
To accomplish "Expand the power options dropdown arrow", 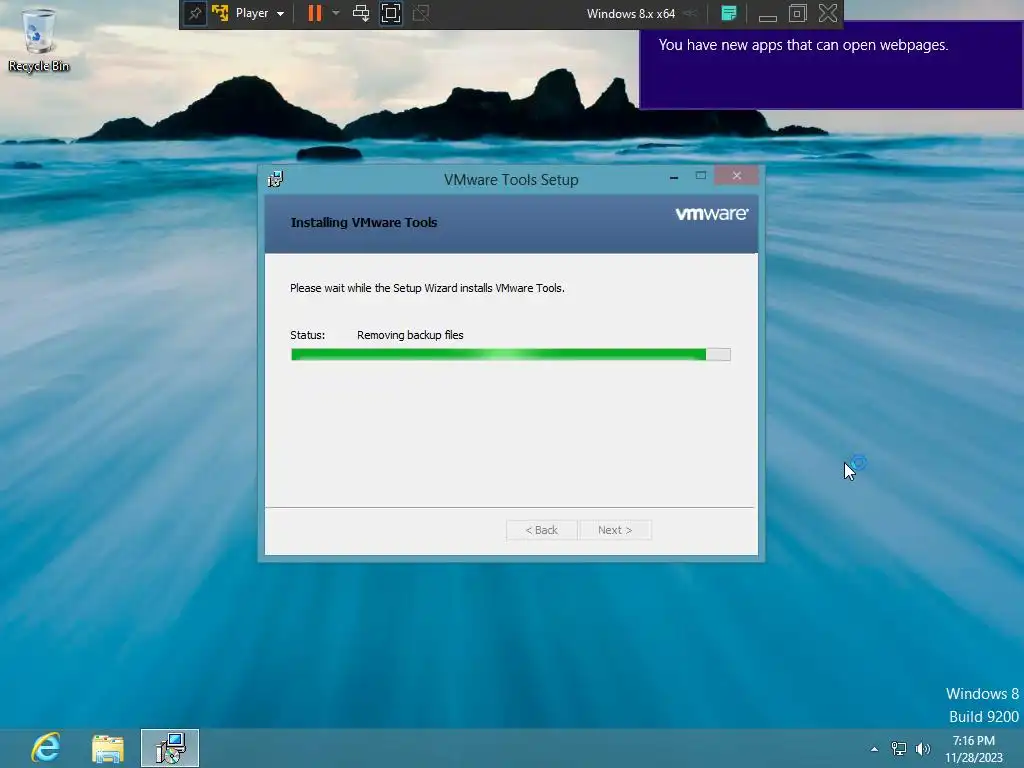I will (x=336, y=13).
